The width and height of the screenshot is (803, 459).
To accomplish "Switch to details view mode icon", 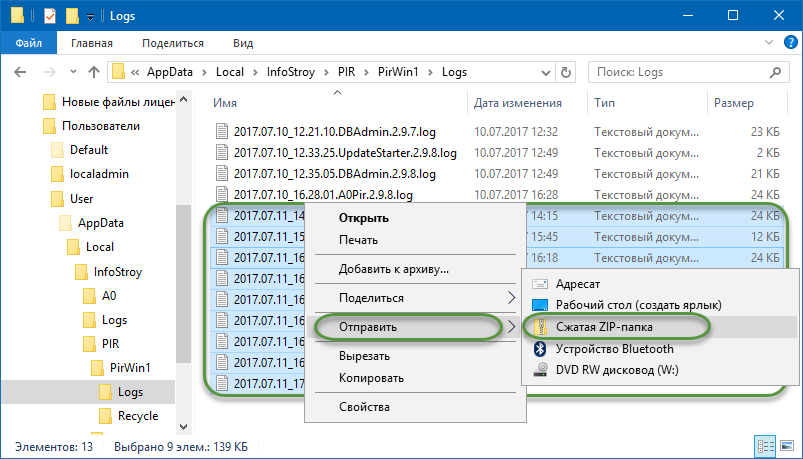I will (766, 446).
